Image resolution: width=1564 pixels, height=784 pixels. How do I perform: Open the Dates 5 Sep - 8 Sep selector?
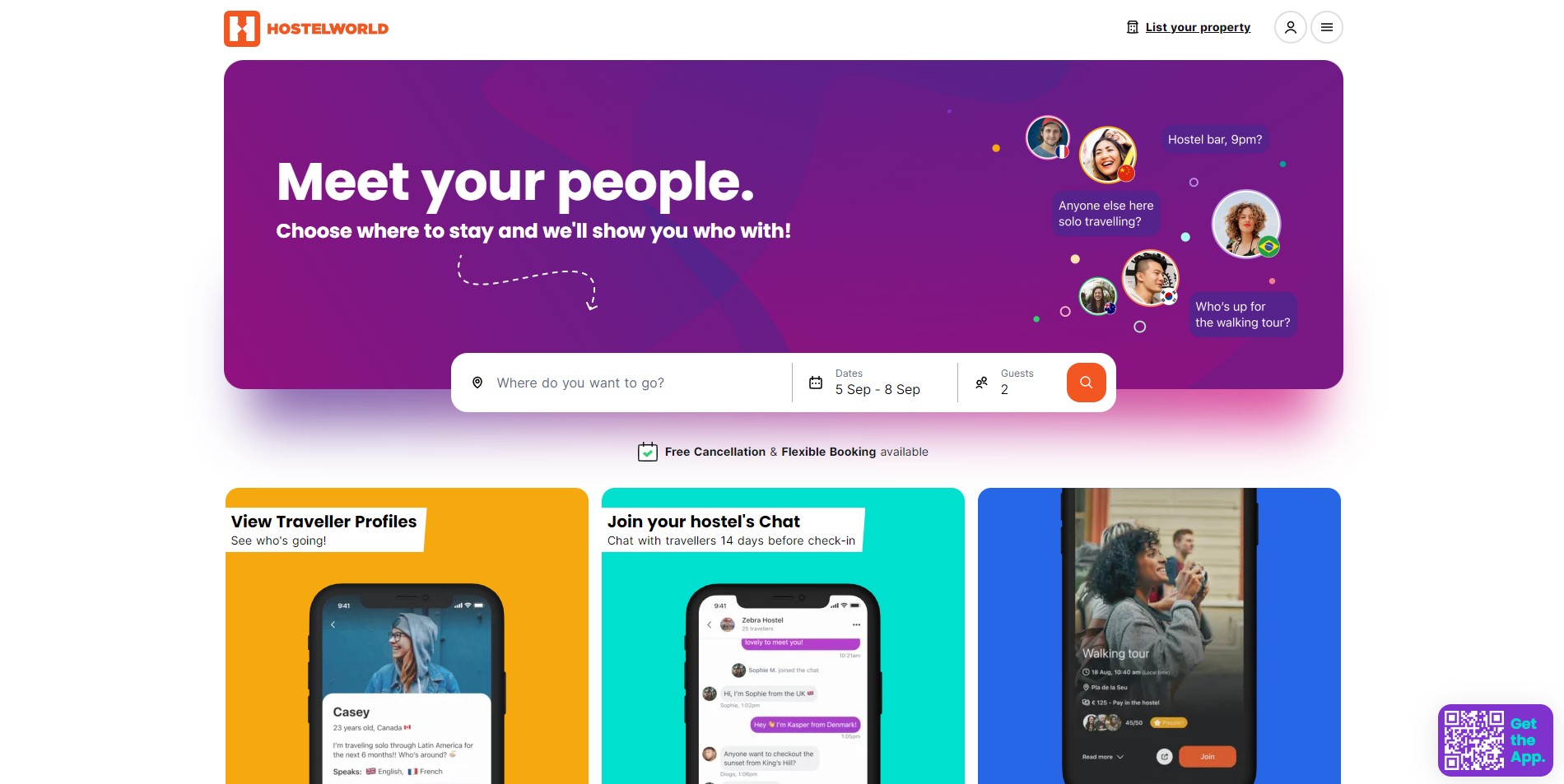click(875, 383)
